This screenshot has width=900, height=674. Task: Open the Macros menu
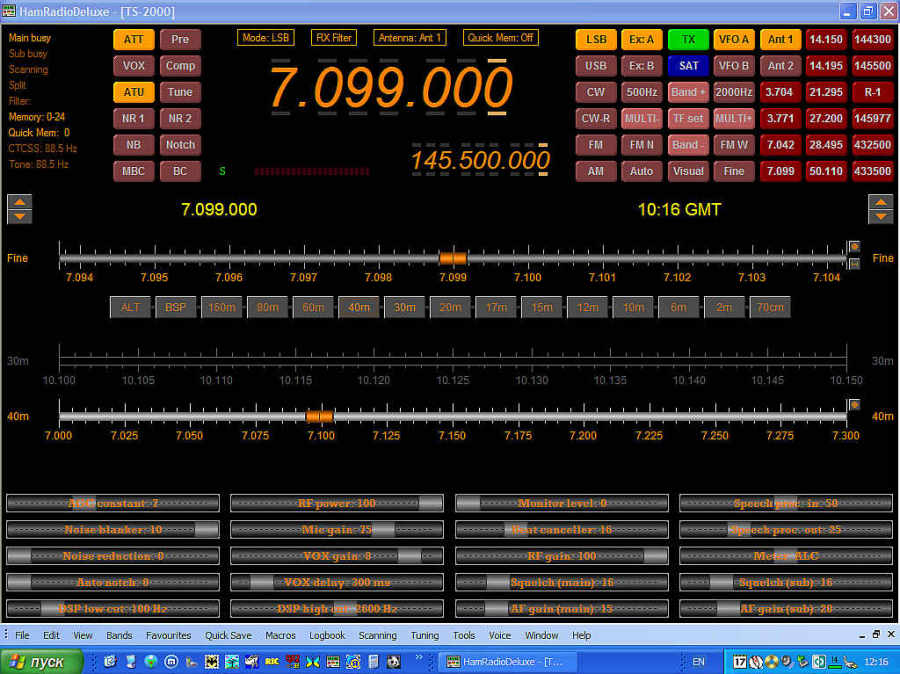(280, 635)
